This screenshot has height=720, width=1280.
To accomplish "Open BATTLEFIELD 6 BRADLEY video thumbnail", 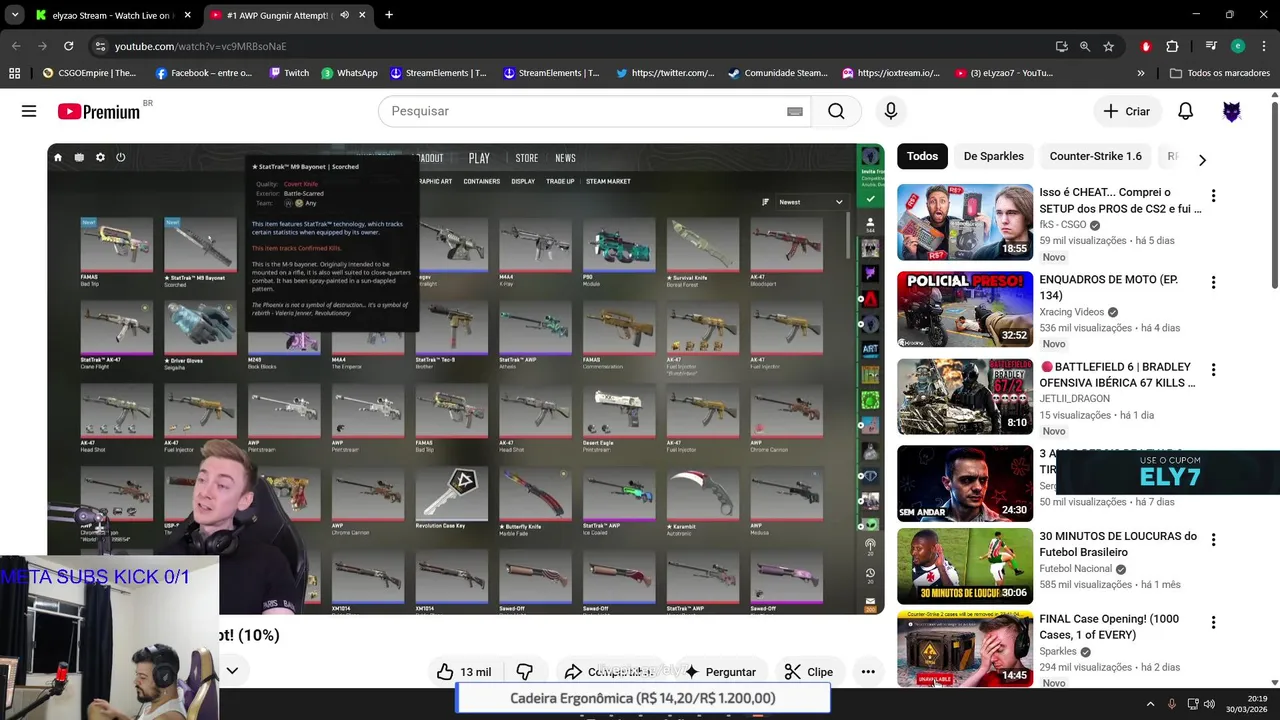I will (965, 397).
